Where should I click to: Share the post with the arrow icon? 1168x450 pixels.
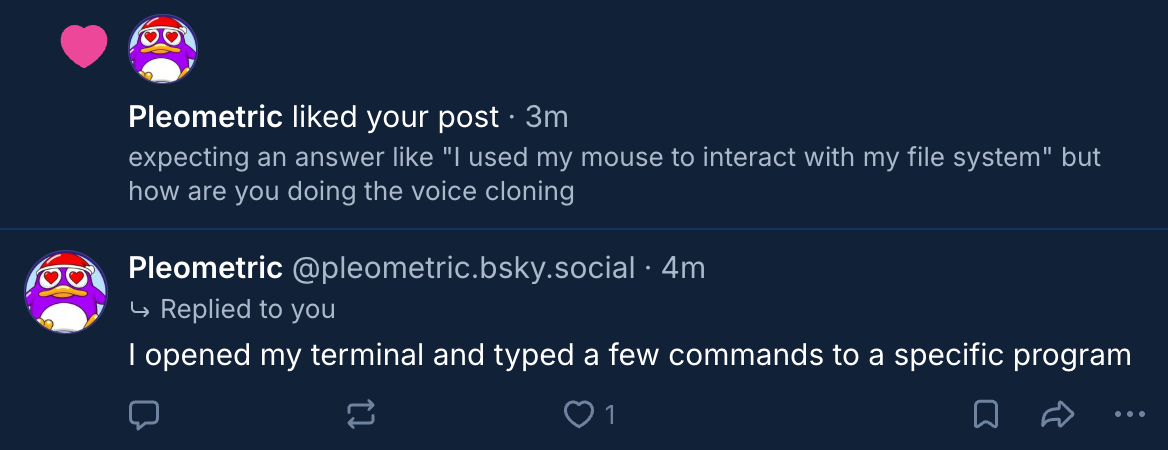pyautogui.click(x=1057, y=414)
